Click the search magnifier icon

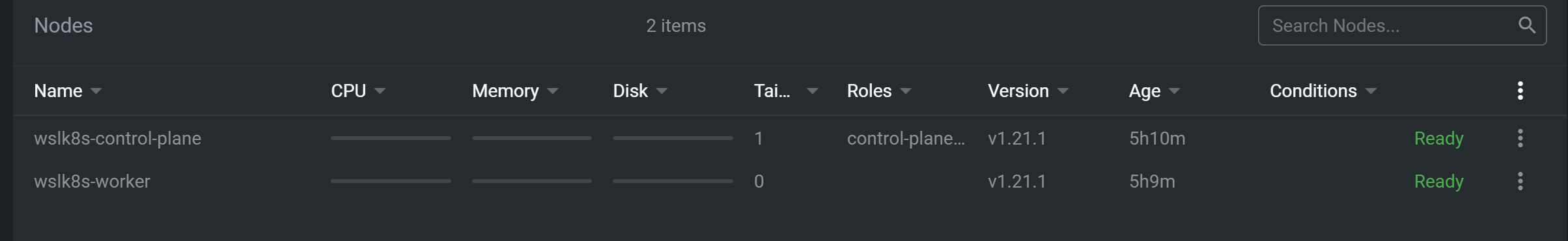[x=1526, y=25]
